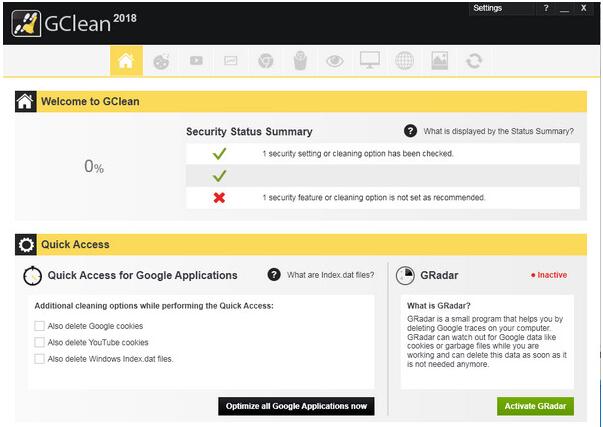
Task: Open What are Index.dat files link
Action: click(x=330, y=275)
